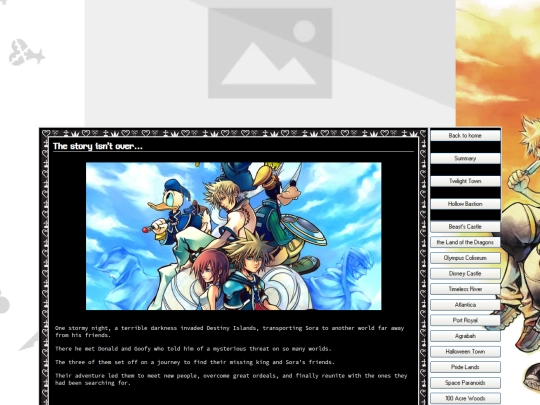This screenshot has height=405, width=540.
Task: Click the sentence 'There he met Donald and Goofy'
Action: tap(193, 349)
